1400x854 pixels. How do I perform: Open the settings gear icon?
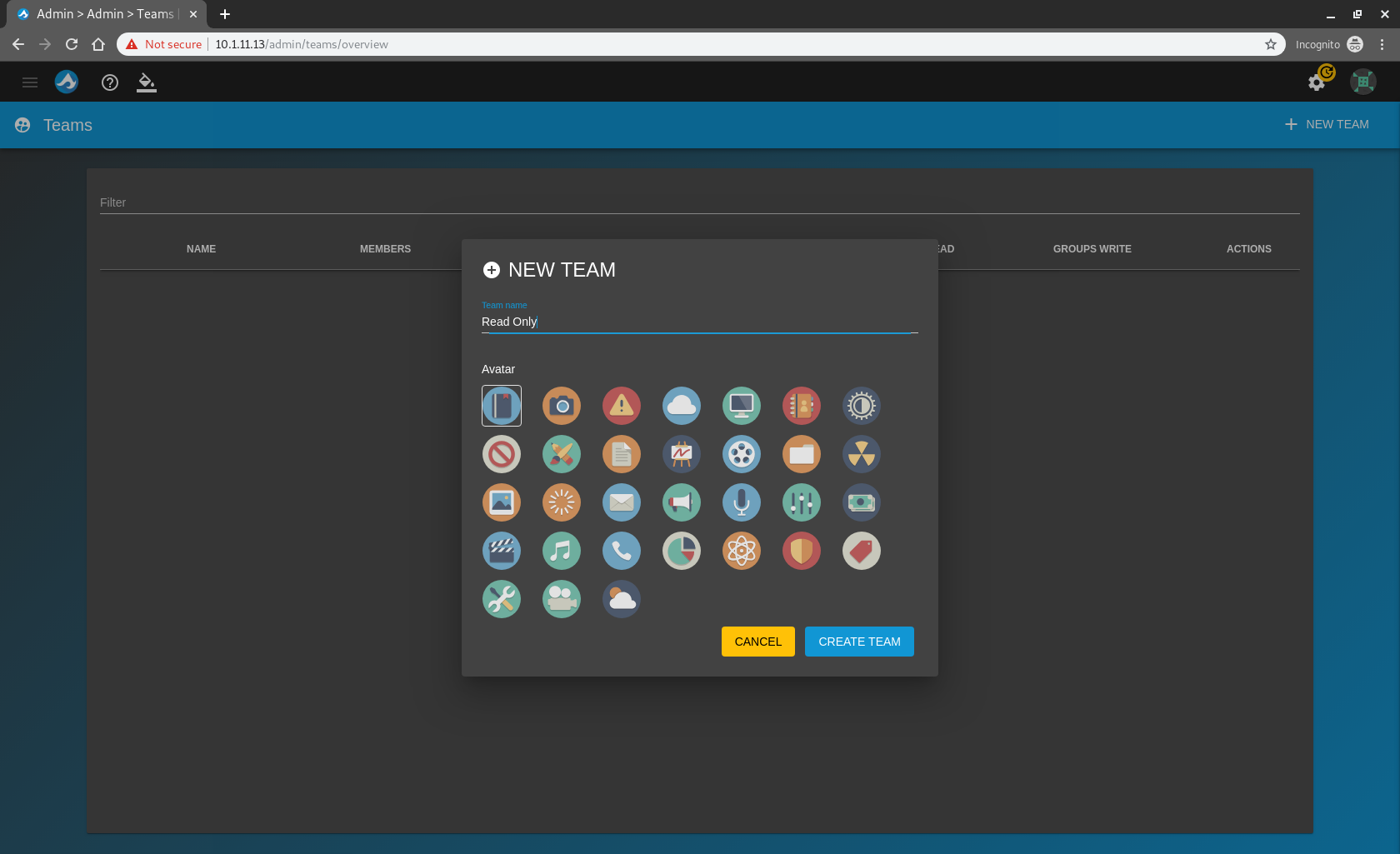point(1317,82)
